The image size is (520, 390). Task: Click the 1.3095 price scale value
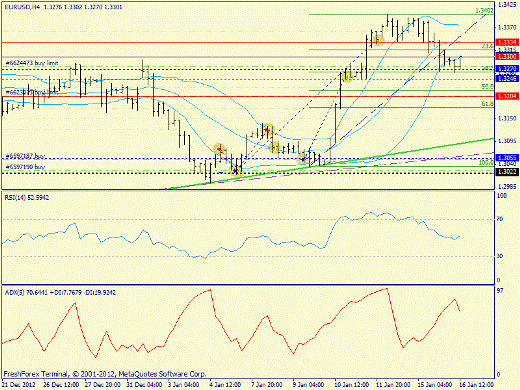(507, 141)
